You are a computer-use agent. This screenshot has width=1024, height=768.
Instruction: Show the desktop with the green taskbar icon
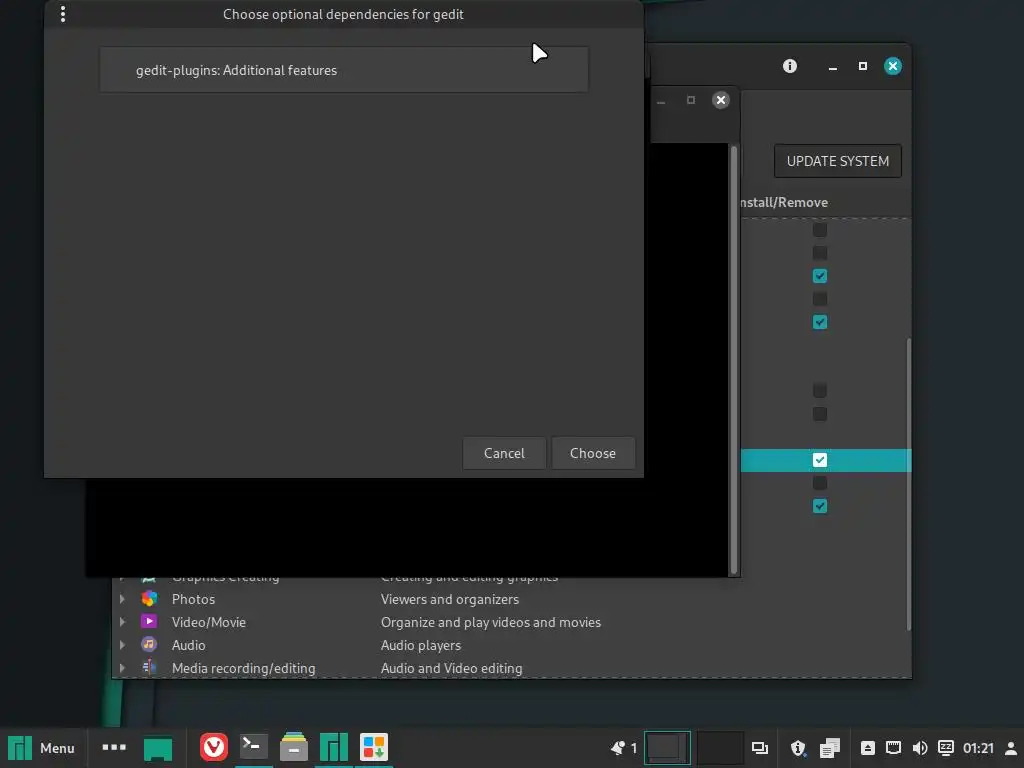click(158, 748)
